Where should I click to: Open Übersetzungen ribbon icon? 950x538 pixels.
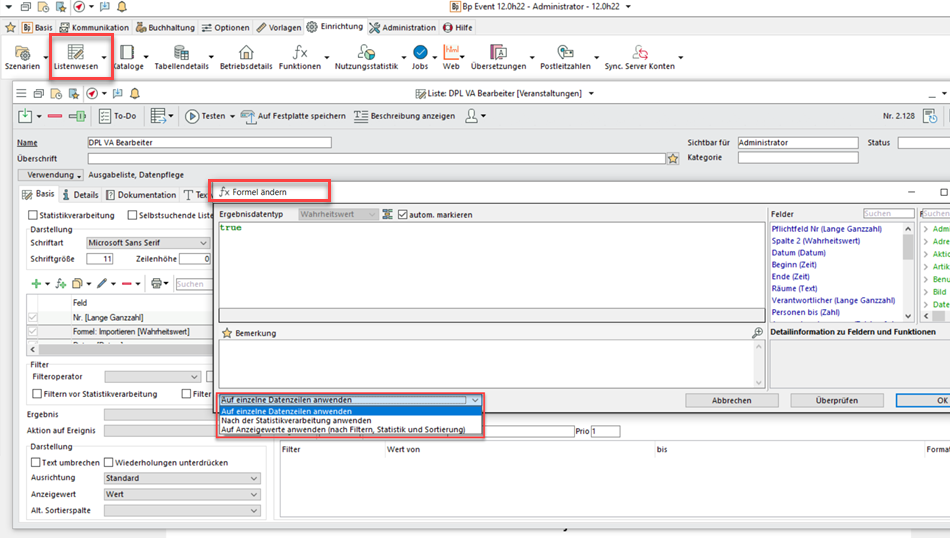coord(498,57)
